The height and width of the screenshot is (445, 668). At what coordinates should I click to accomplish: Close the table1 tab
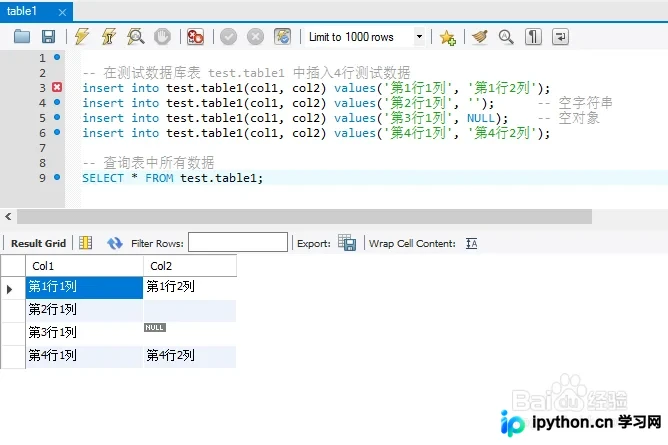pyautogui.click(x=62, y=12)
